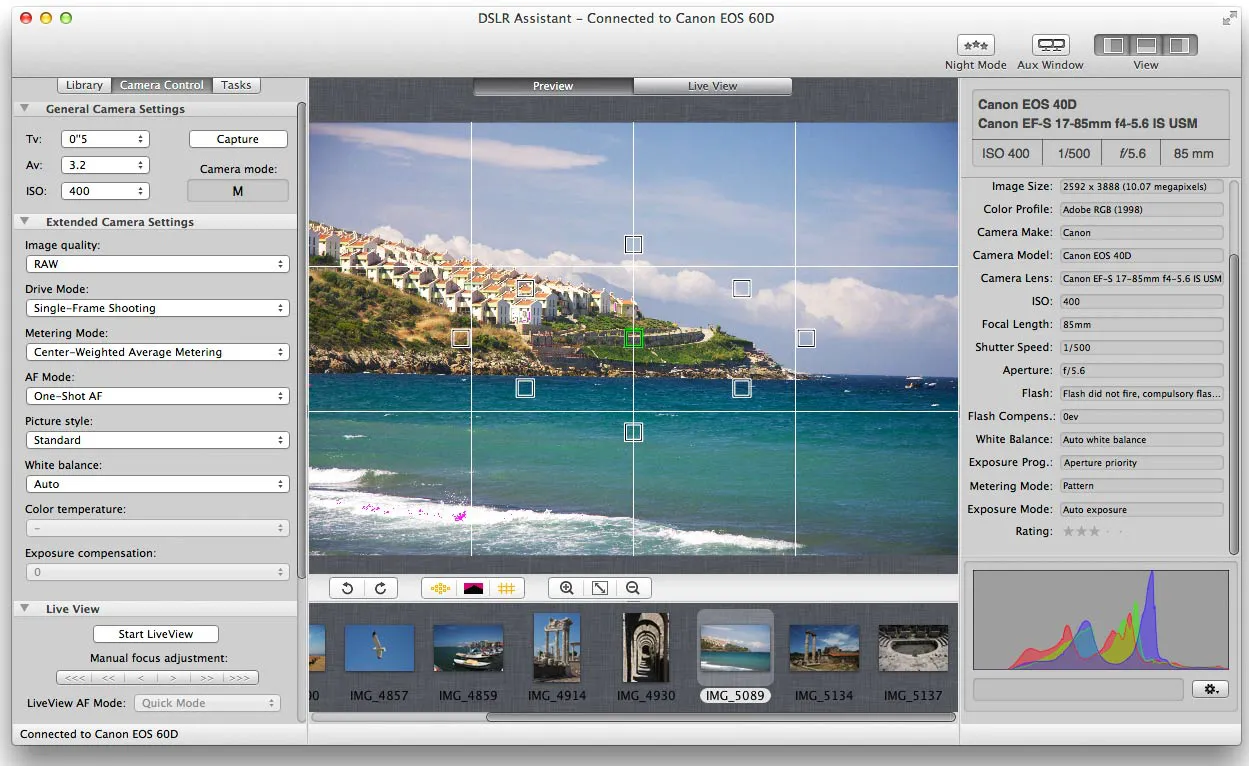This screenshot has width=1249, height=766.
Task: Switch to the Camera Control tab
Action: (161, 85)
